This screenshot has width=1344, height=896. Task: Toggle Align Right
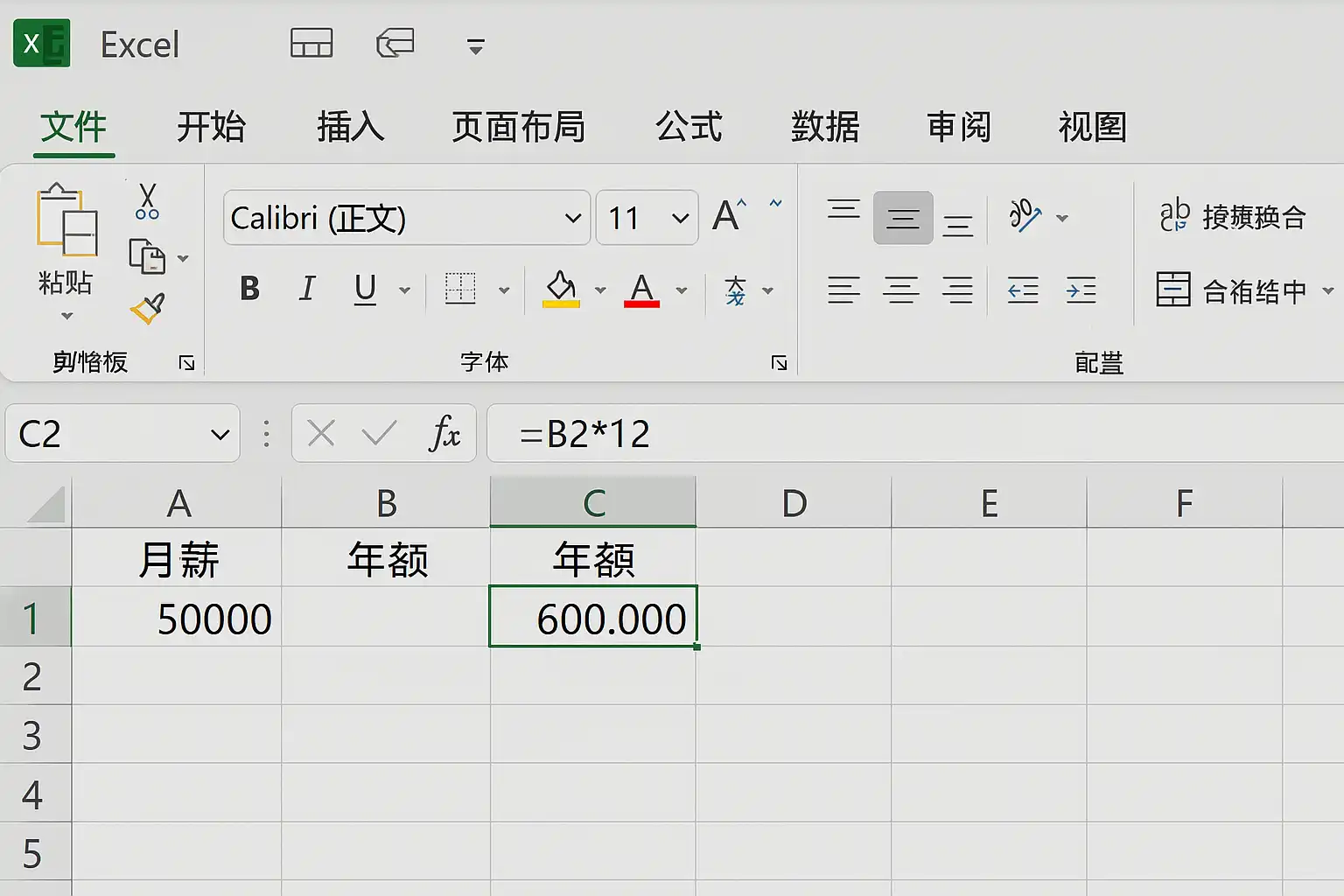[x=958, y=290]
